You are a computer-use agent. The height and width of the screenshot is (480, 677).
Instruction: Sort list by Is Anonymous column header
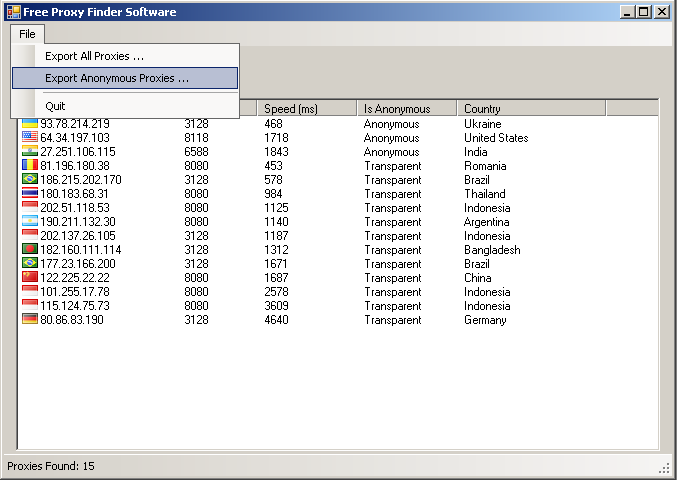tap(406, 109)
